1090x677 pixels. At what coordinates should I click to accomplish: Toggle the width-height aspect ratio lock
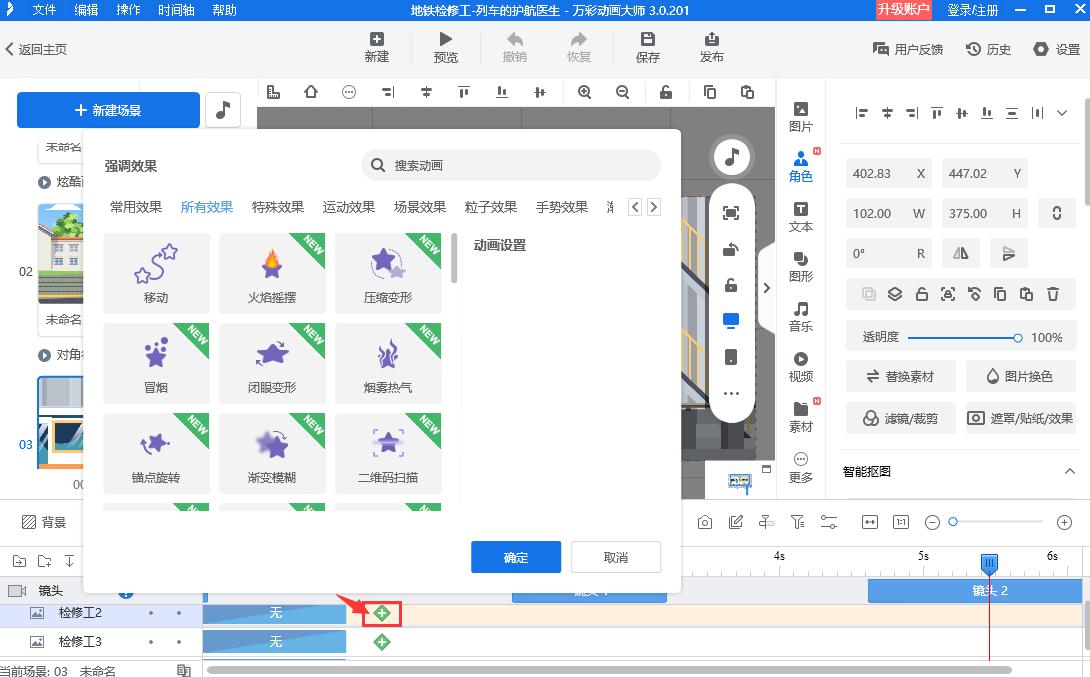[1058, 213]
